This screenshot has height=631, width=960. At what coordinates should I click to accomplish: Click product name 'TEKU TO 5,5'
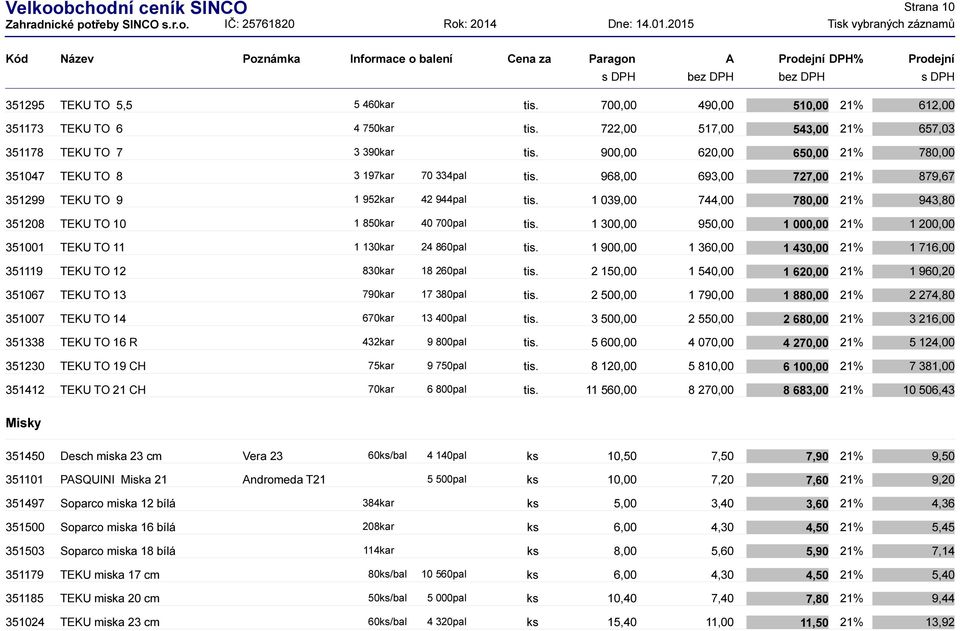96,105
